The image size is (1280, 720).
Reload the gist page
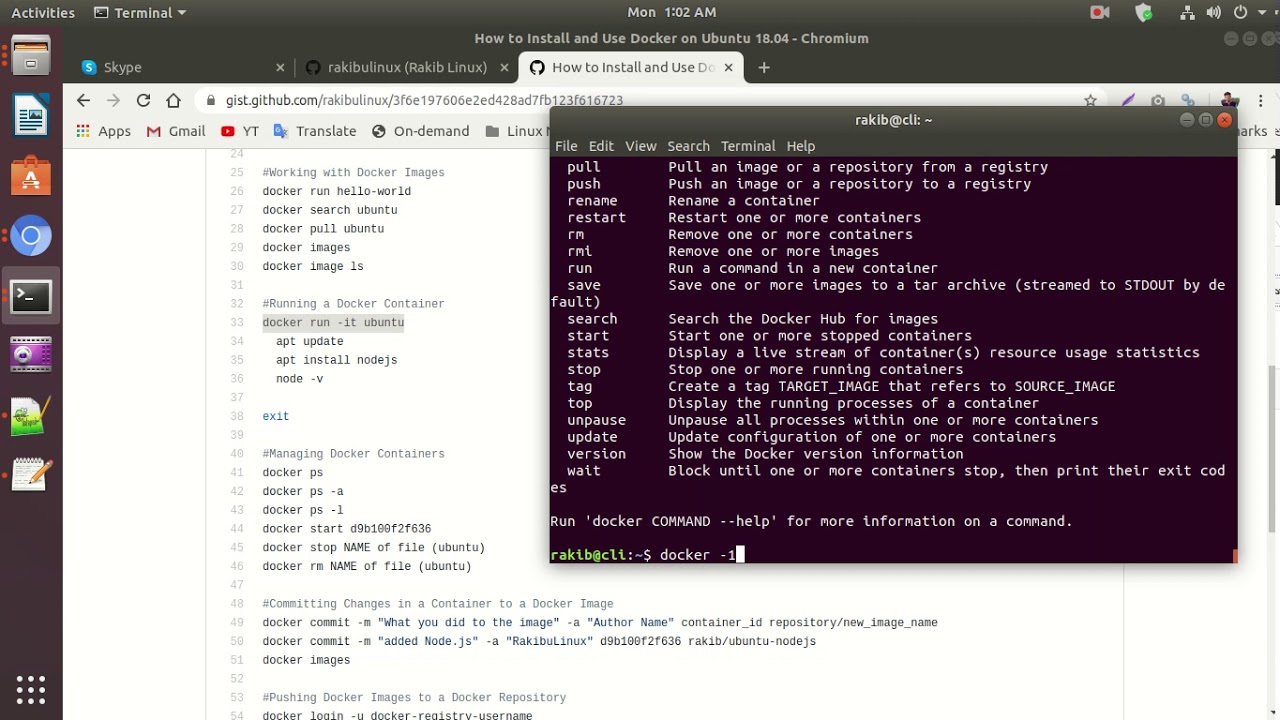click(143, 100)
